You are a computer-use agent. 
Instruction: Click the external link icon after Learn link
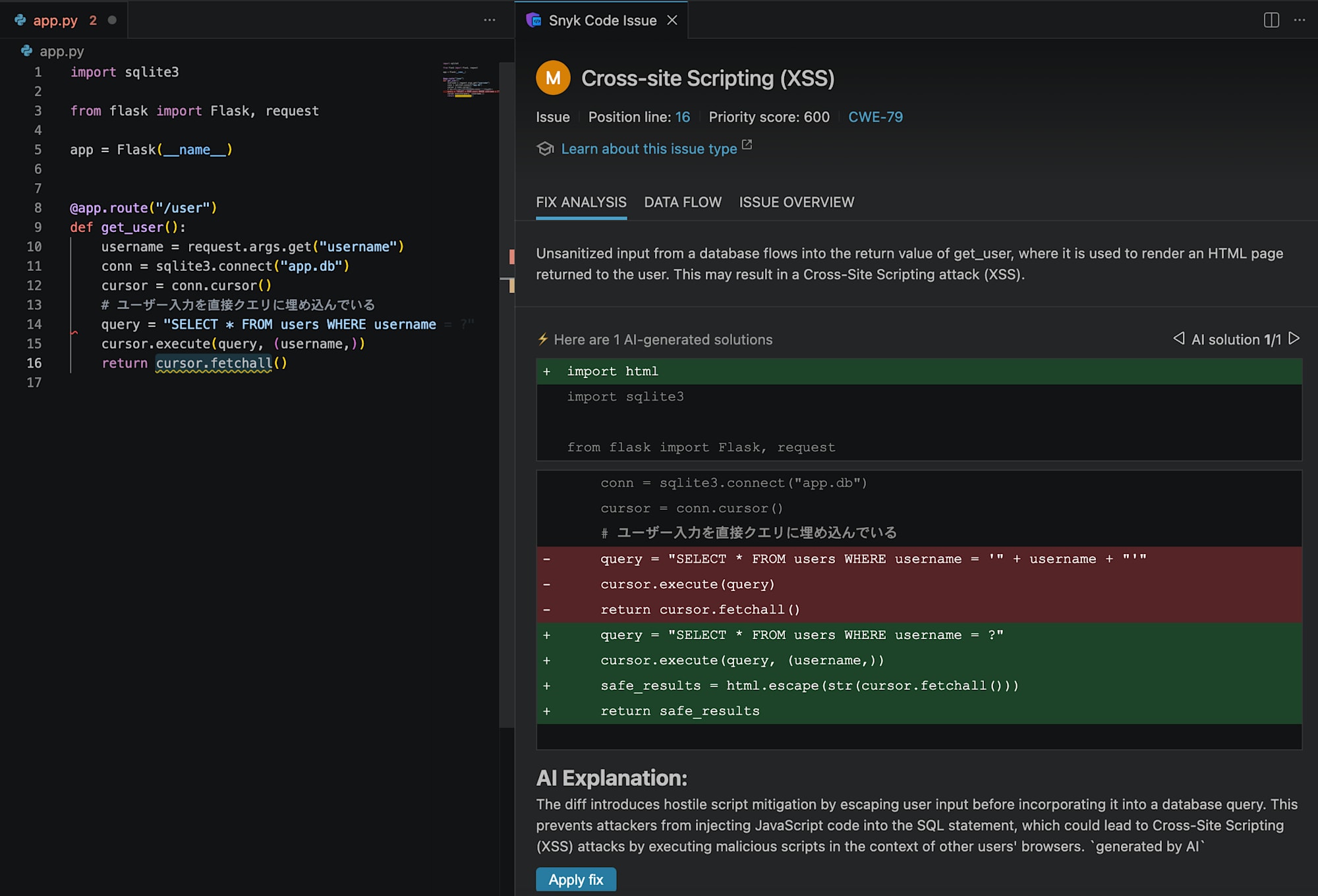point(747,145)
